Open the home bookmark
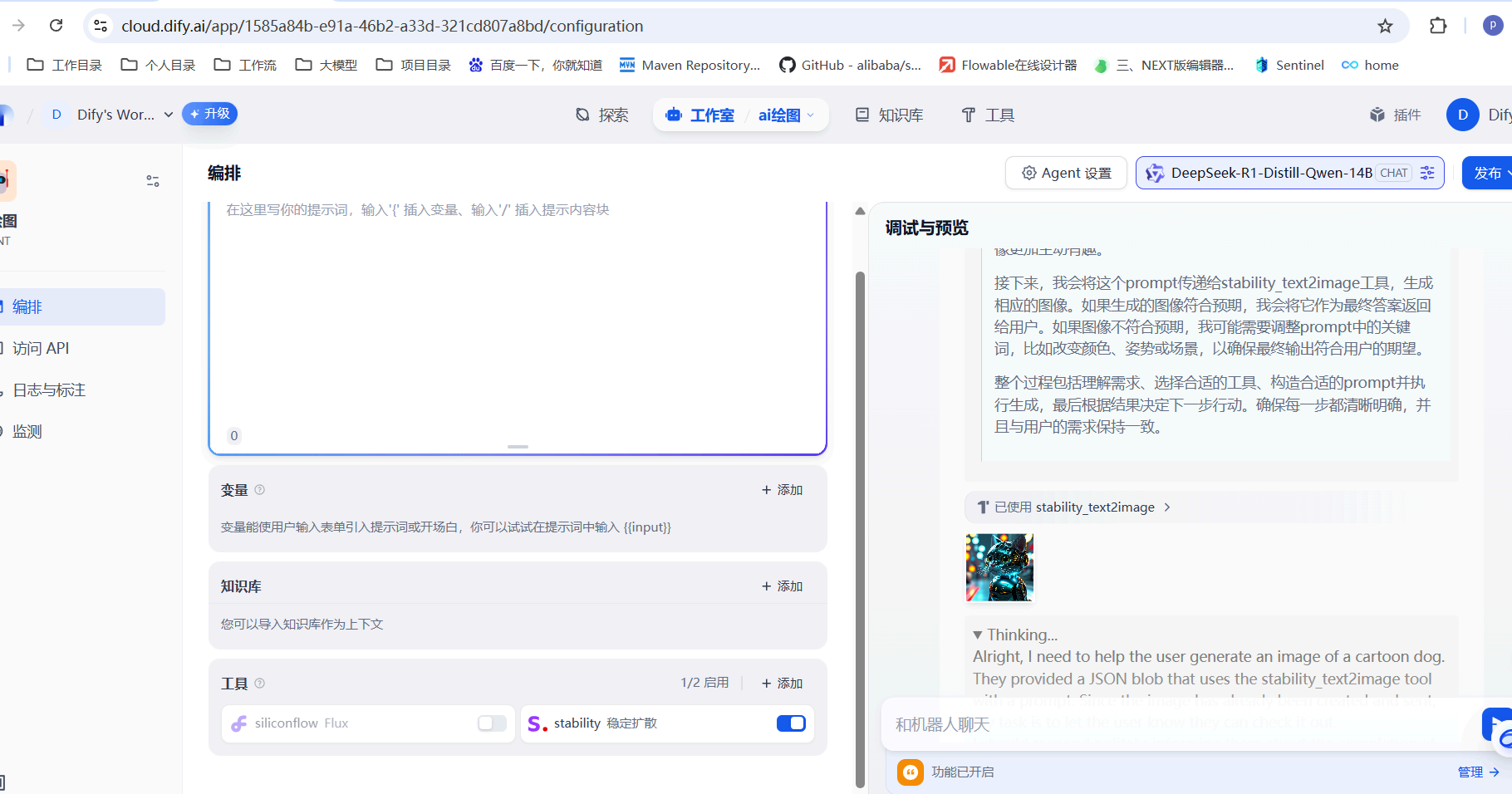Viewport: 1512px width, 794px height. pos(1370,65)
